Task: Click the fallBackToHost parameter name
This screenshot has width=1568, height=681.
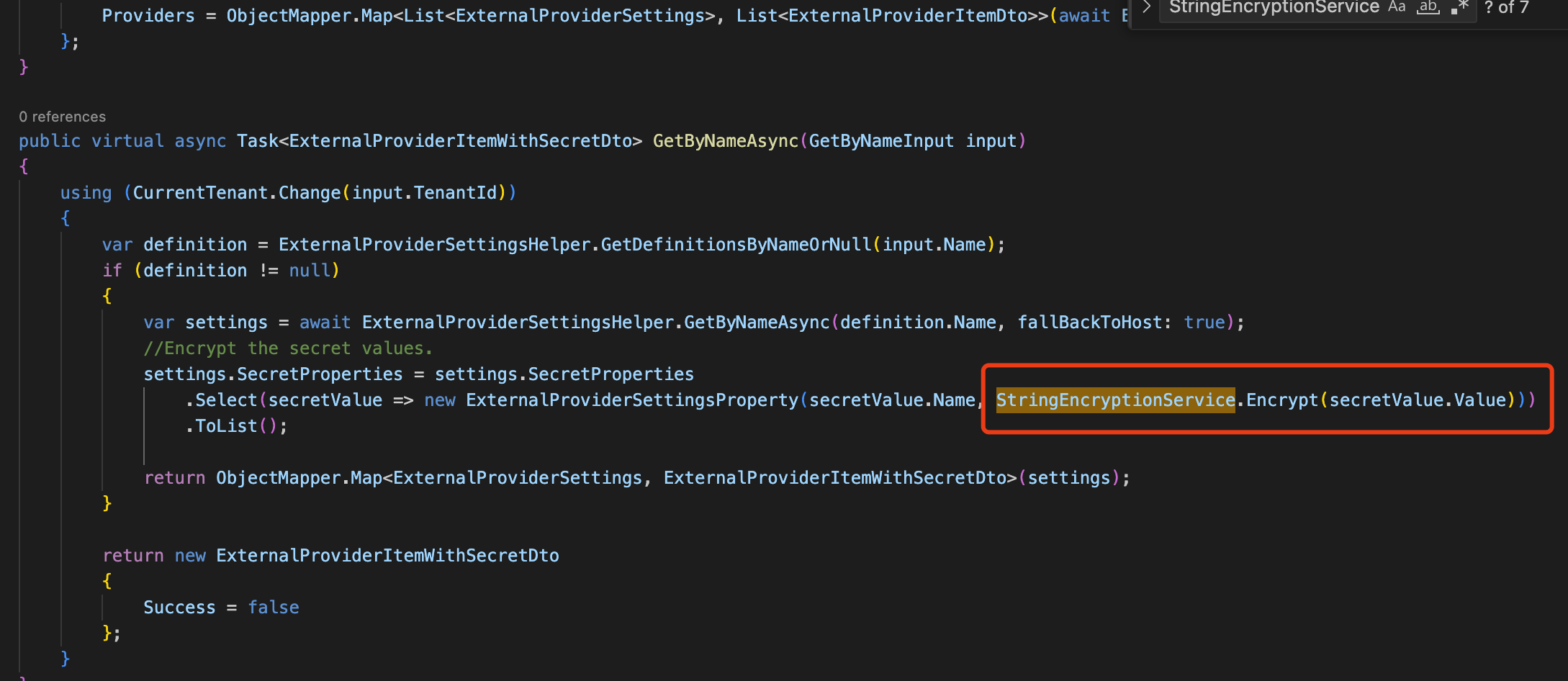Action: click(1089, 323)
